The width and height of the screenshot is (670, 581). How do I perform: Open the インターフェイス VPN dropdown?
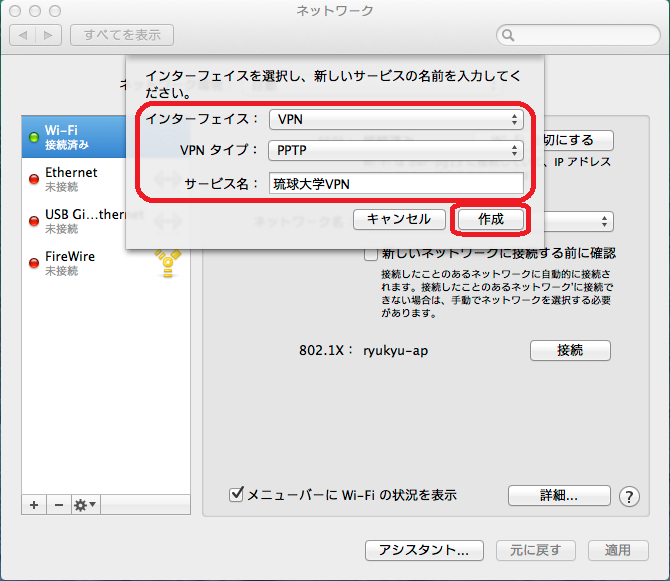pos(396,119)
